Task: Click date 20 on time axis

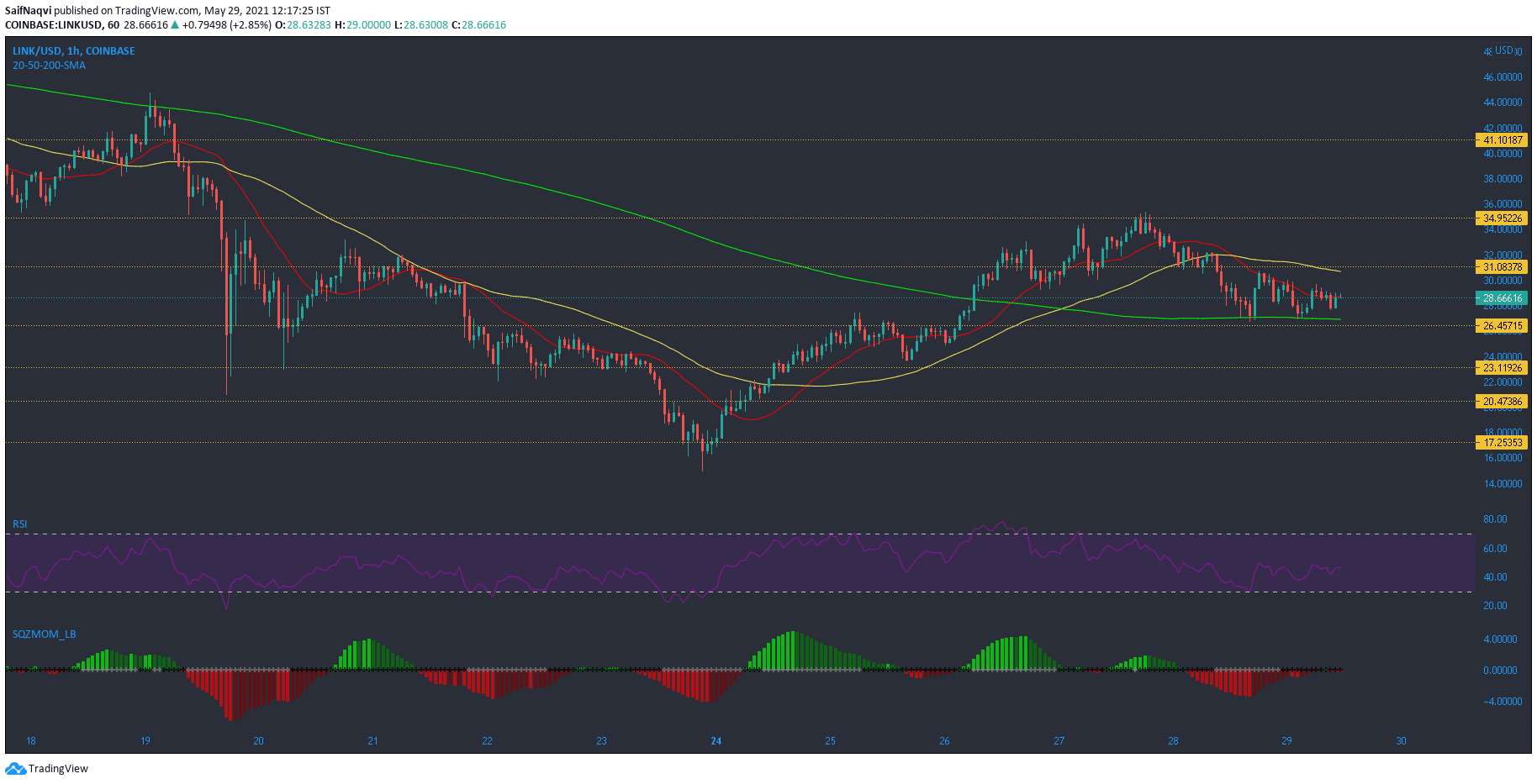Action: 258,741
